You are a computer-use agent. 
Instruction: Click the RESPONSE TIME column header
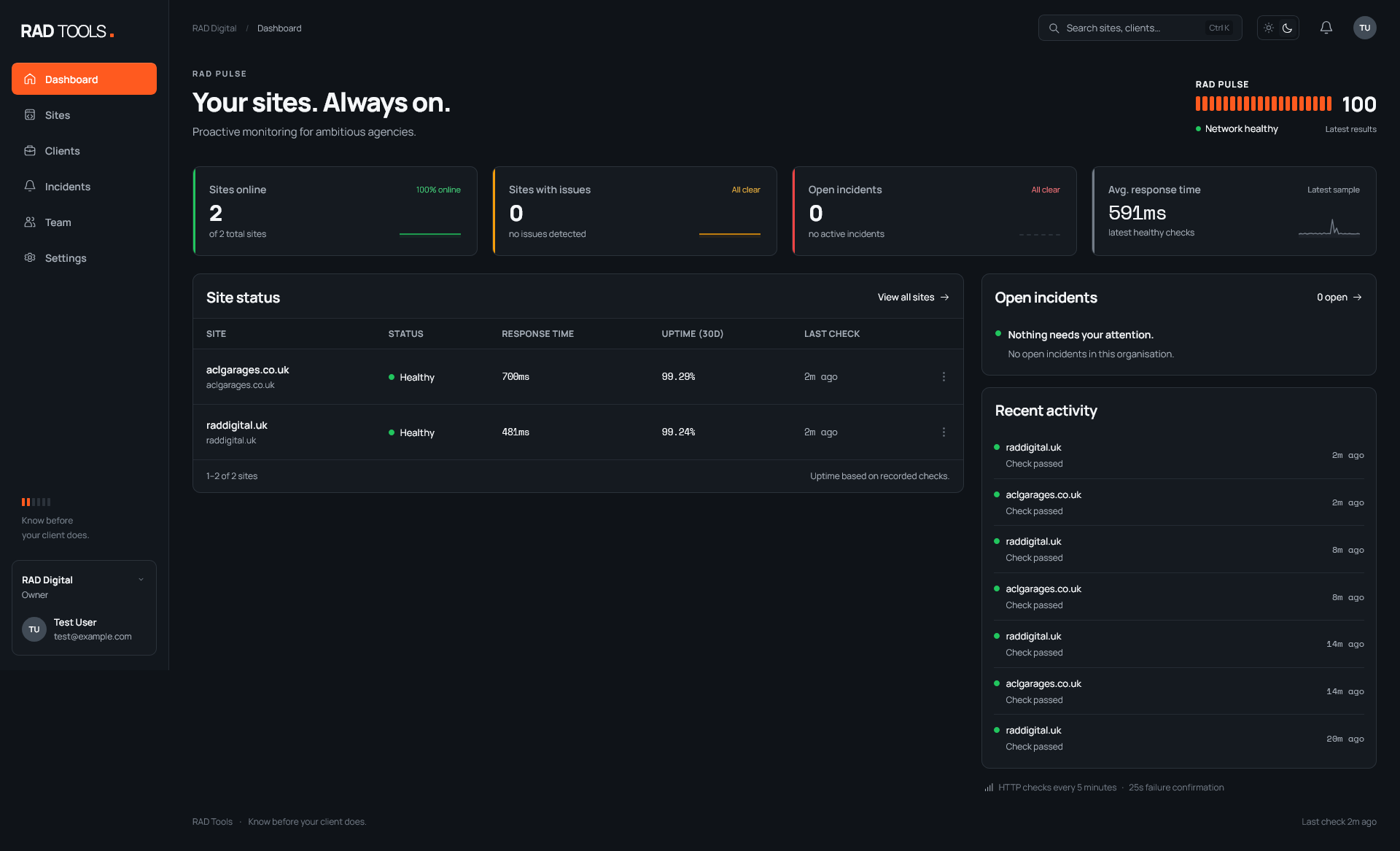point(537,334)
